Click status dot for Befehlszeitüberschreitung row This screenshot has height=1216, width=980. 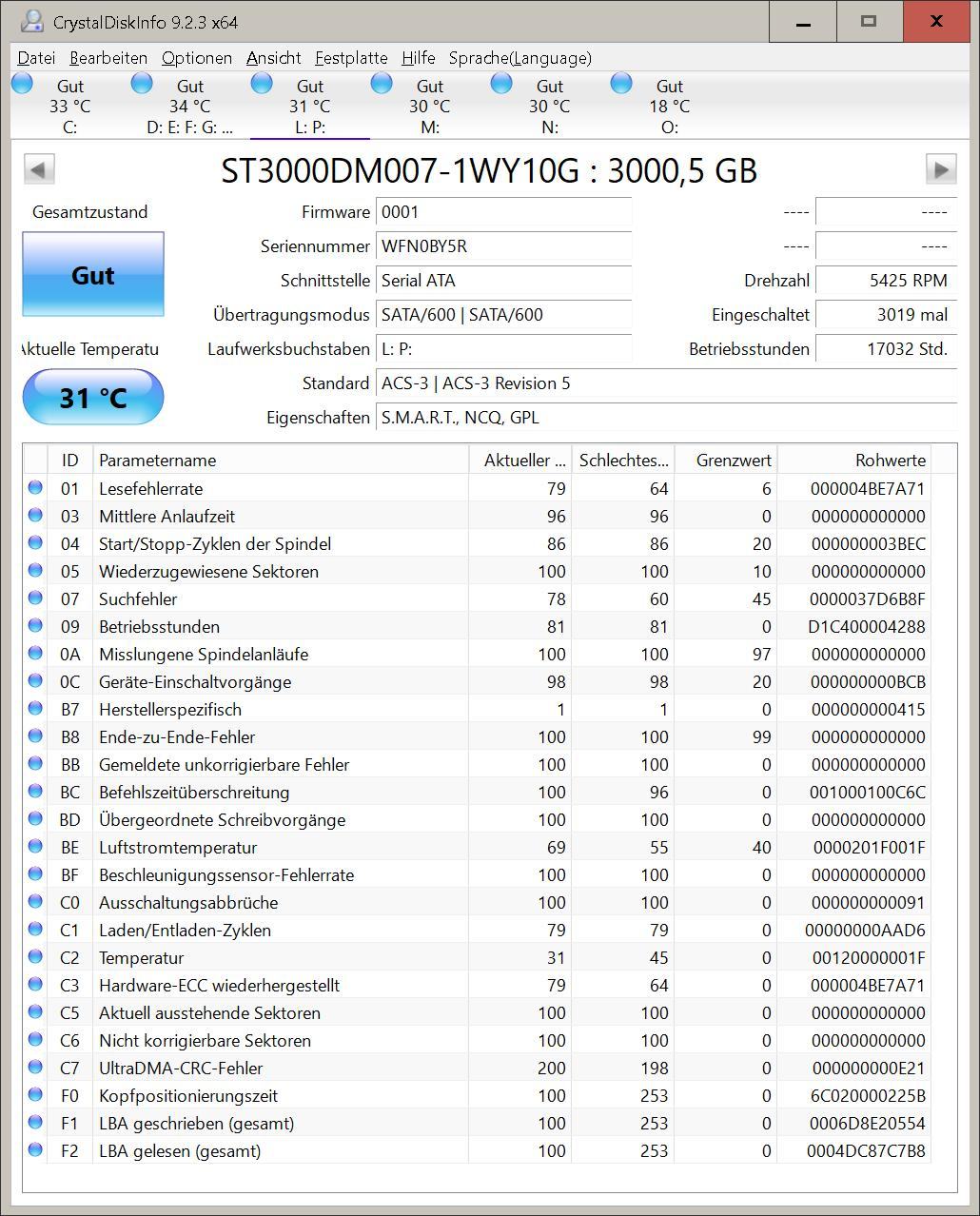tap(35, 791)
